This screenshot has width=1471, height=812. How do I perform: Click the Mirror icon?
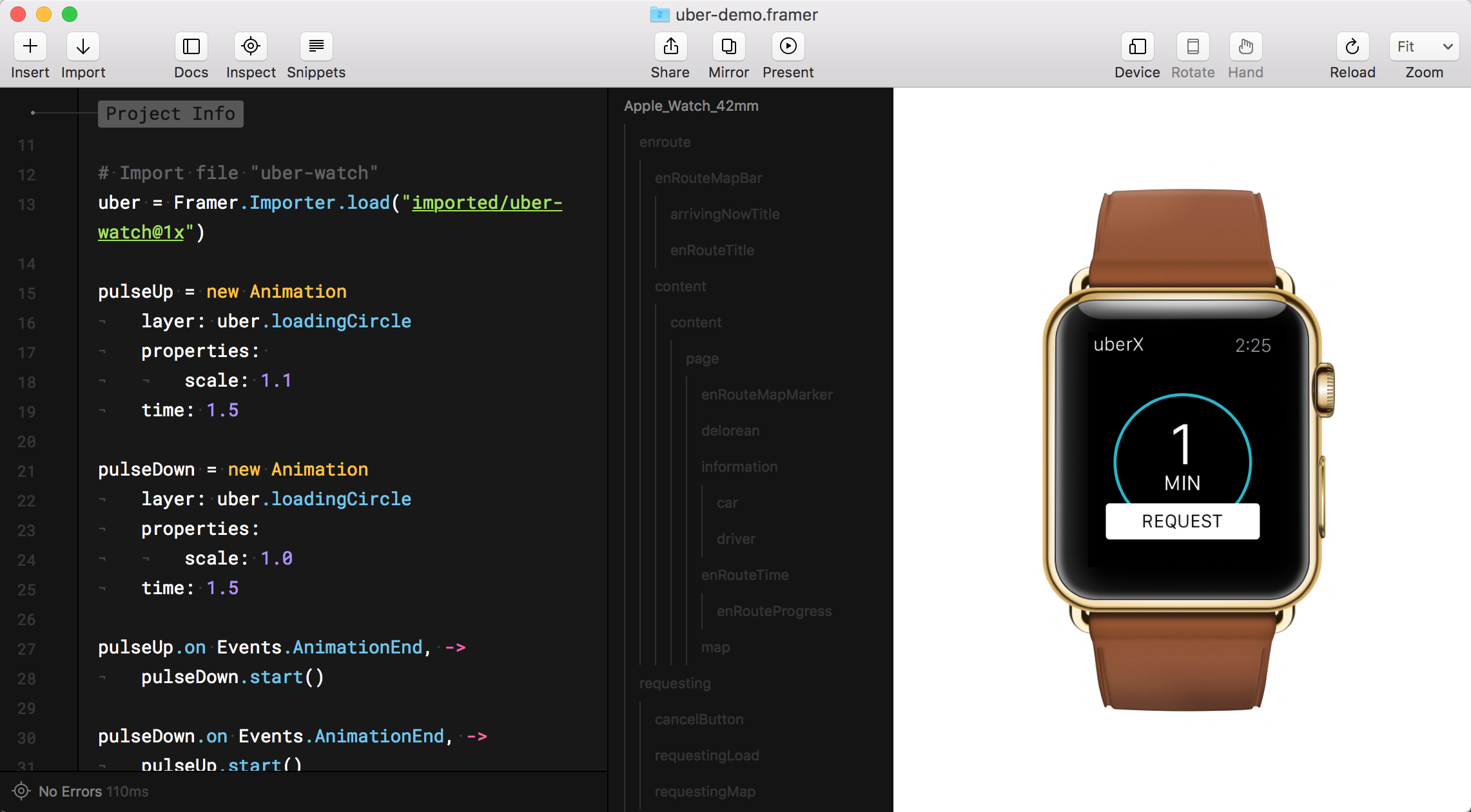(728, 46)
